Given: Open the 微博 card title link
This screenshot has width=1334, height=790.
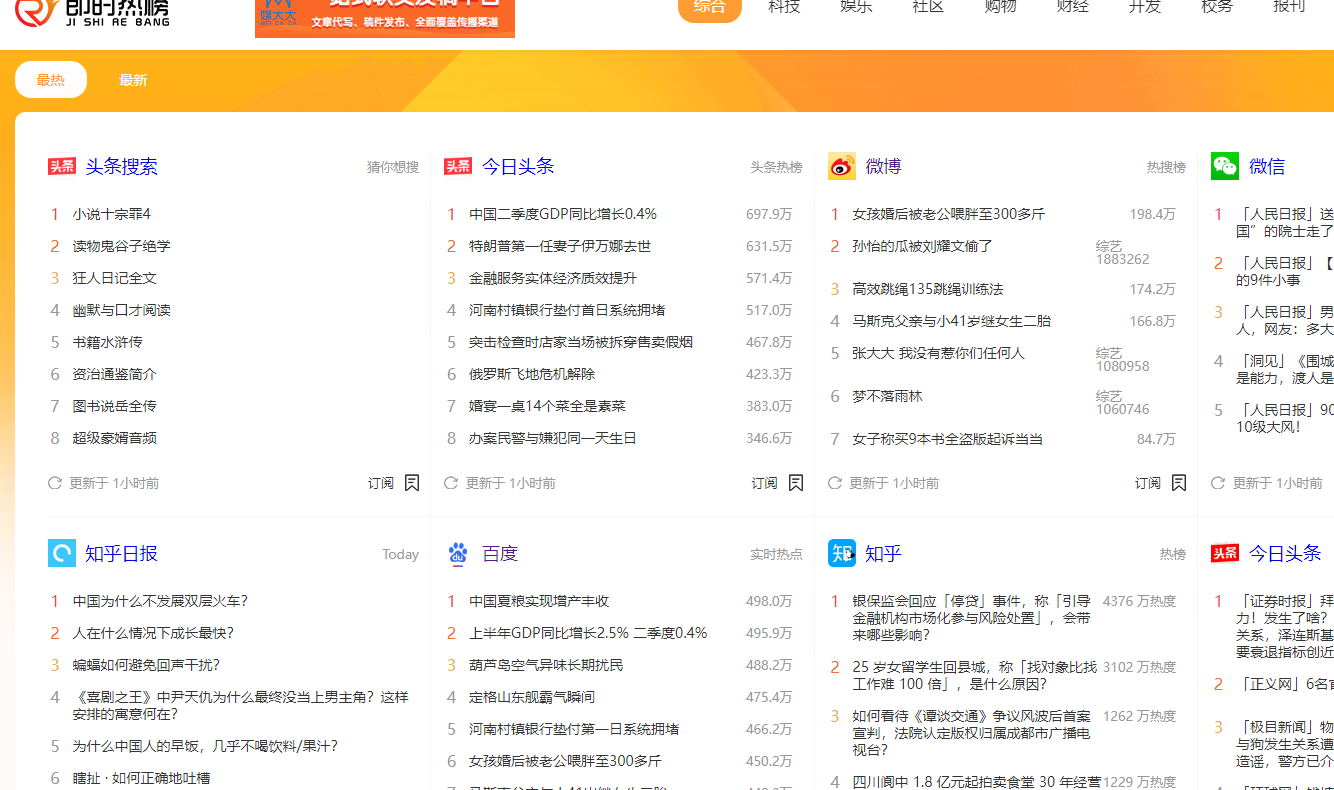Looking at the screenshot, I should 883,166.
